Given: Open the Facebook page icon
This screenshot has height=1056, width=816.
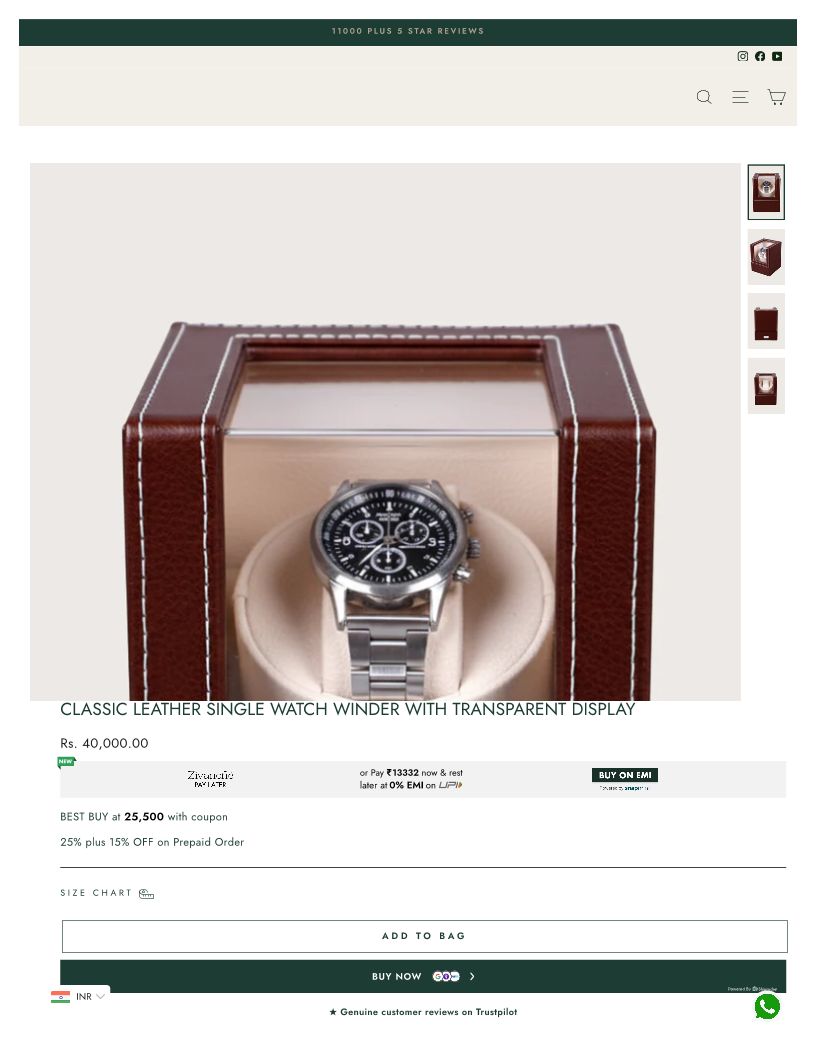Looking at the screenshot, I should coord(759,56).
